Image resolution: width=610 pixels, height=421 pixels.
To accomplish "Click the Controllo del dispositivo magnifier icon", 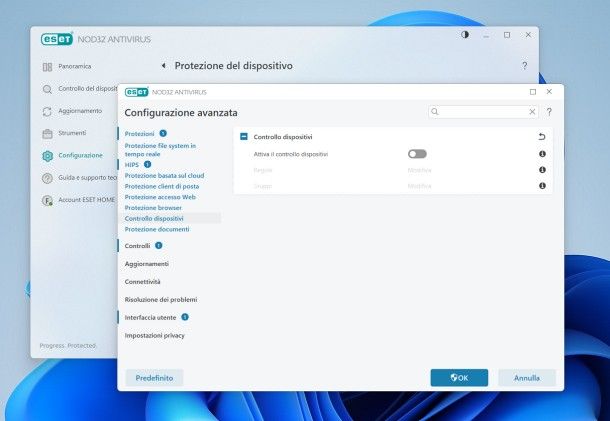I will [x=47, y=89].
